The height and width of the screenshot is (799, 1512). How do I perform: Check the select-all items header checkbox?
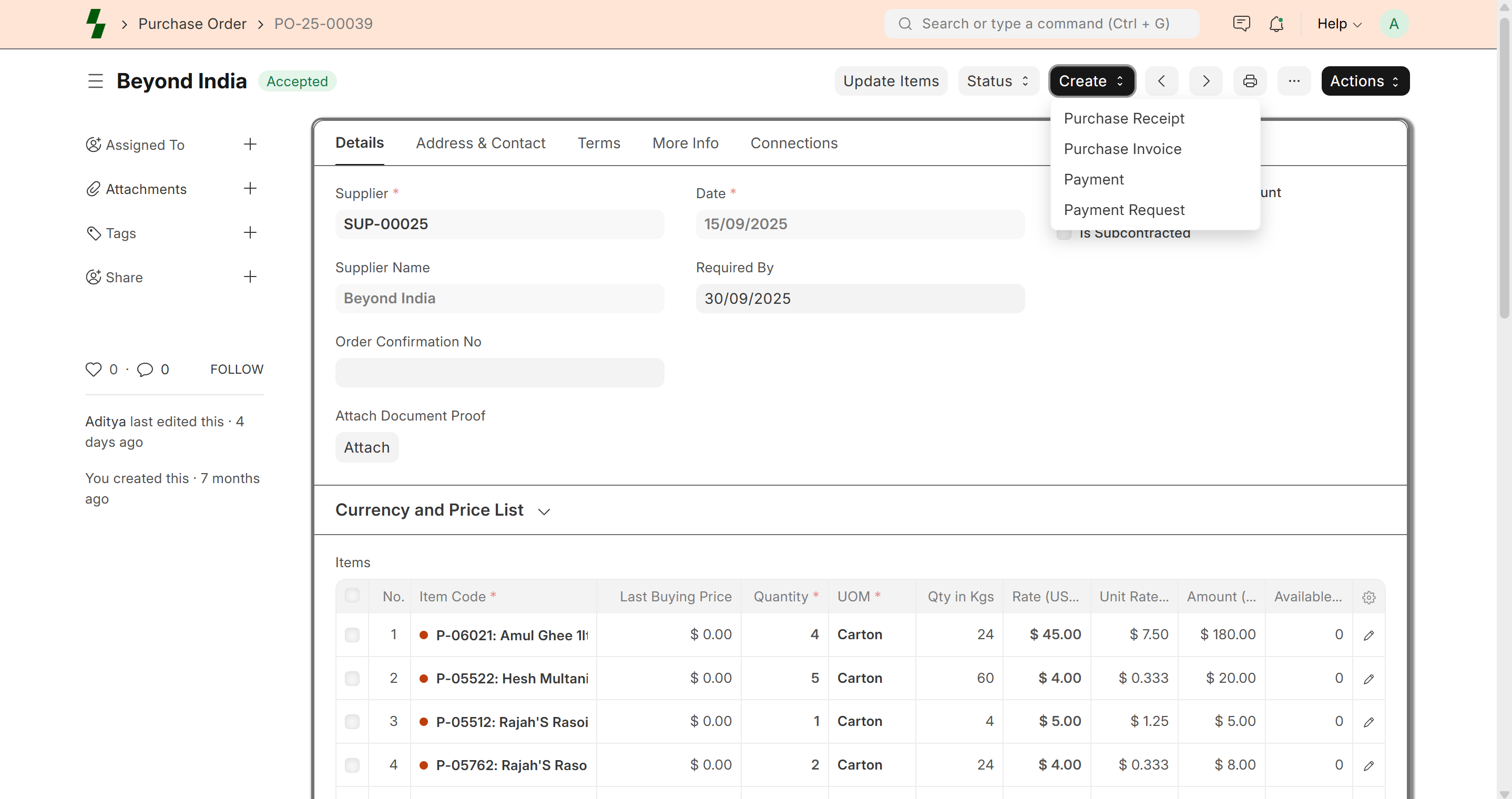[x=352, y=595]
